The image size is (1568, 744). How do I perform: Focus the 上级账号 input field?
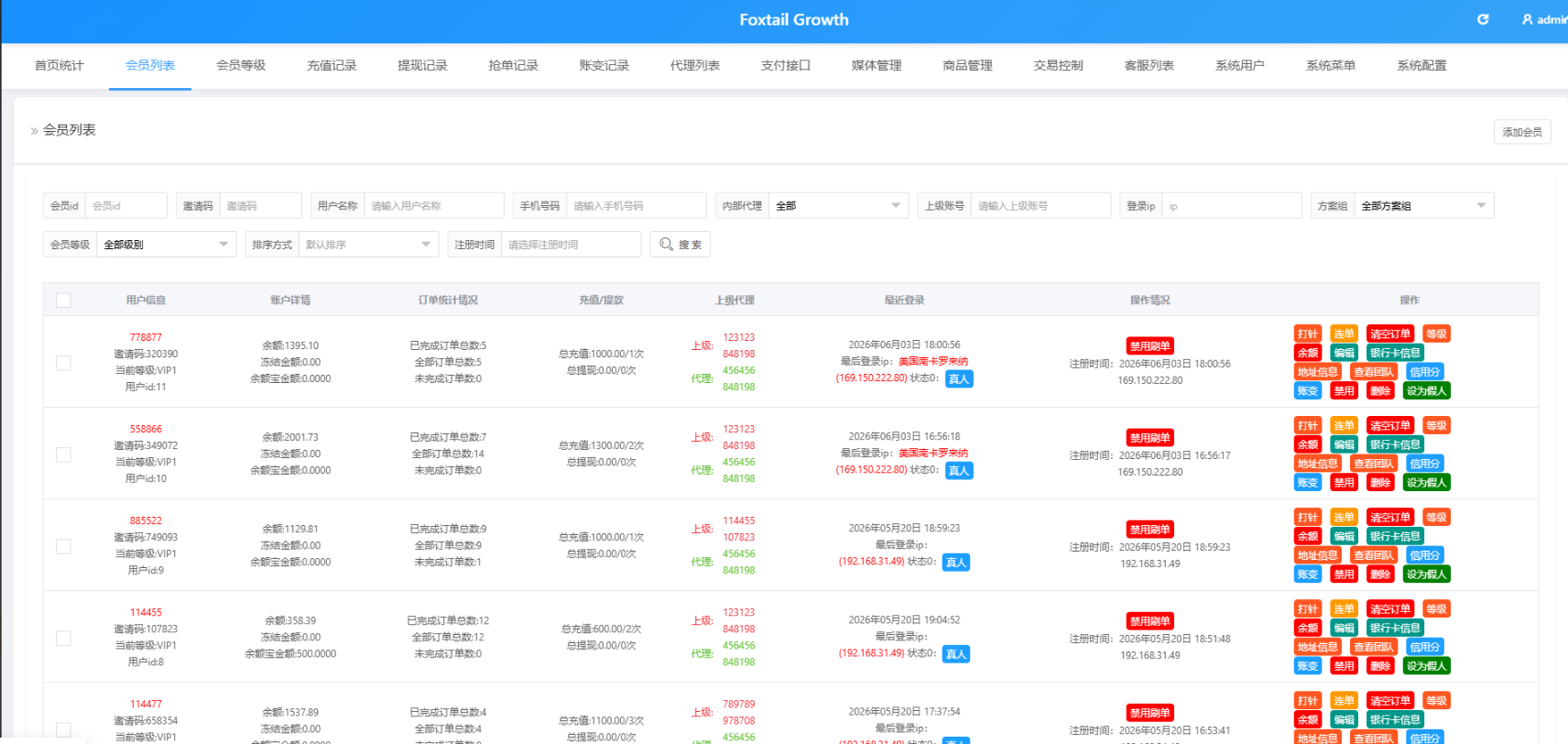pos(1041,205)
